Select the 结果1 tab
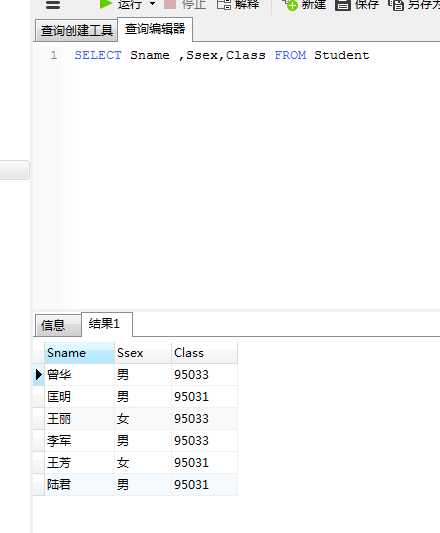This screenshot has height=533, width=440. click(107, 324)
